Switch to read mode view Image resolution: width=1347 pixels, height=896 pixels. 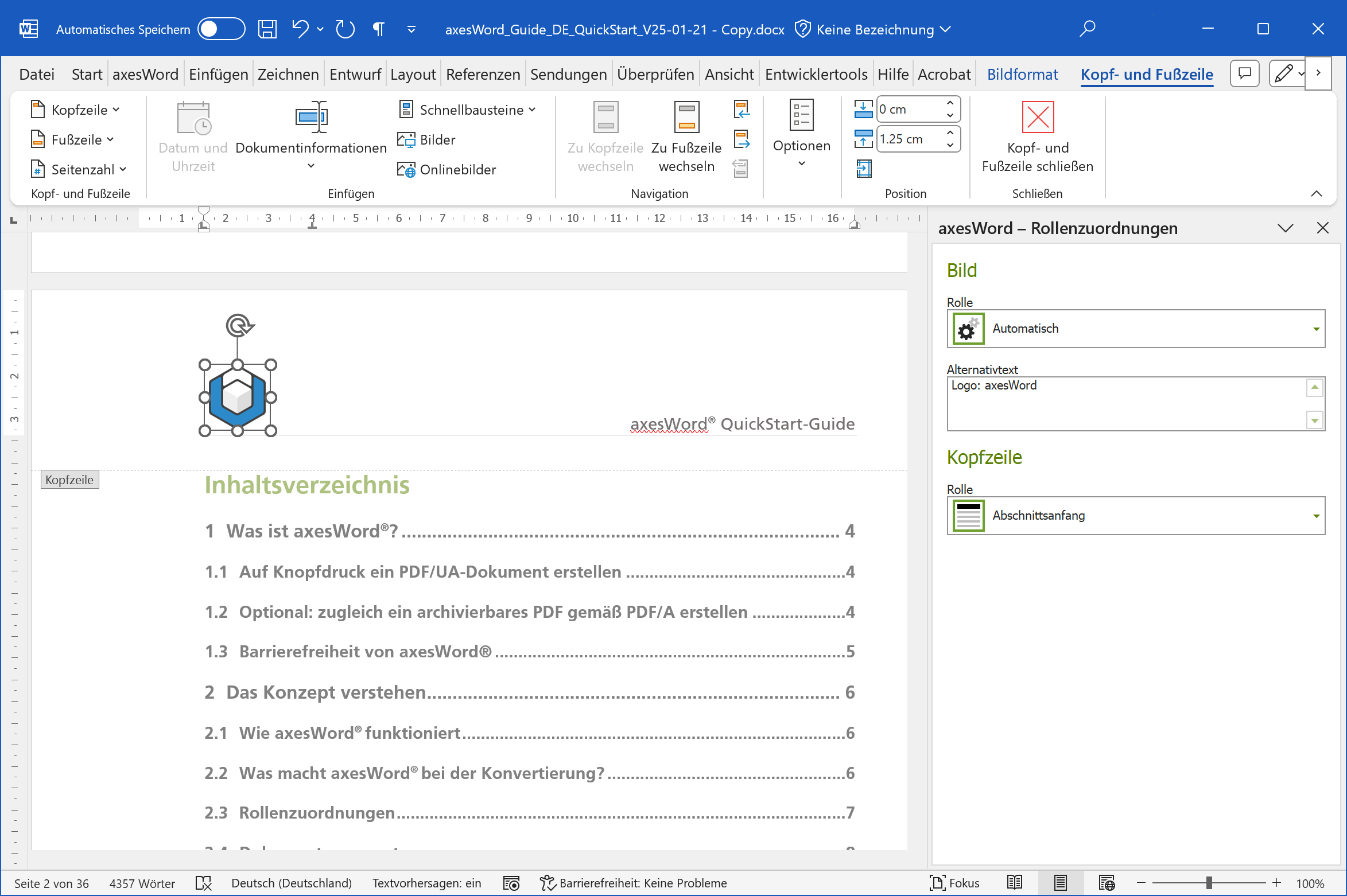click(x=1015, y=883)
